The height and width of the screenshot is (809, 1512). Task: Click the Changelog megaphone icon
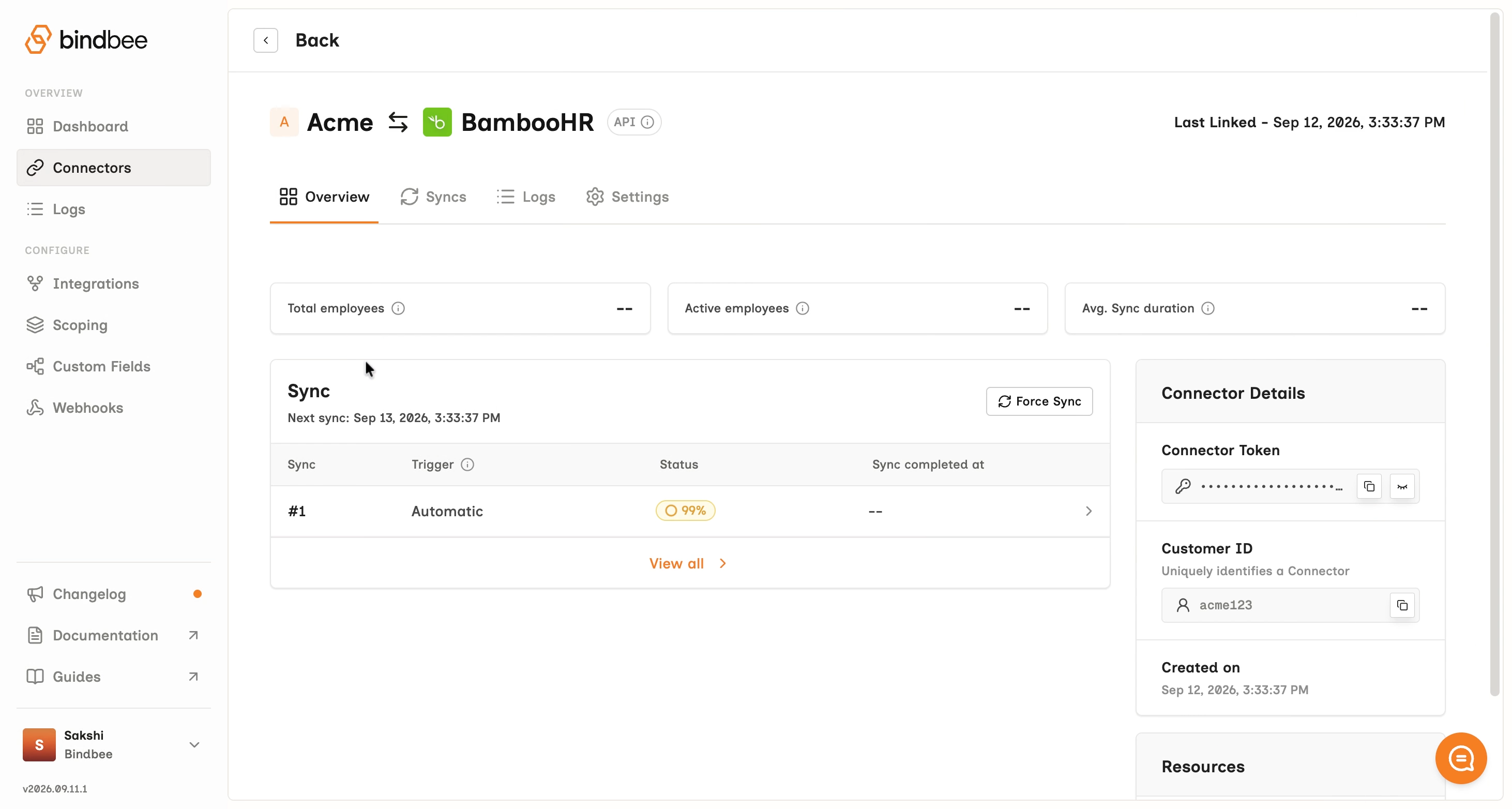(x=35, y=594)
